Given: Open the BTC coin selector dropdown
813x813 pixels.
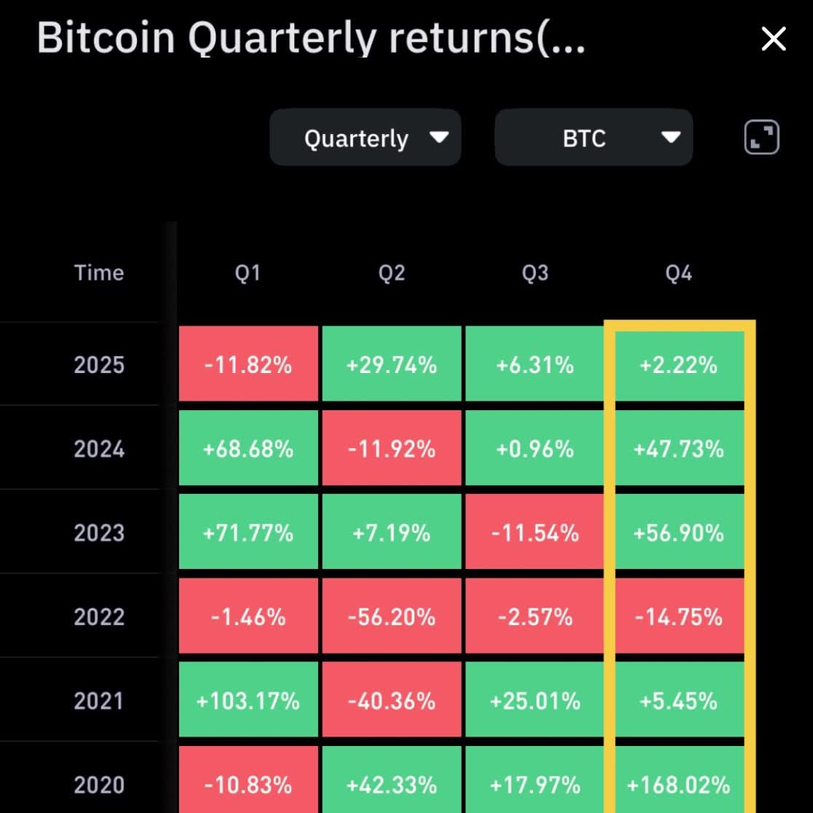Looking at the screenshot, I should [594, 137].
